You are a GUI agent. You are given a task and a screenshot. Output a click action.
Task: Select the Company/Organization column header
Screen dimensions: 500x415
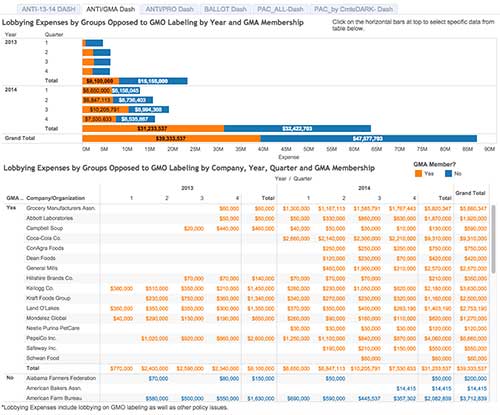click(x=55, y=198)
